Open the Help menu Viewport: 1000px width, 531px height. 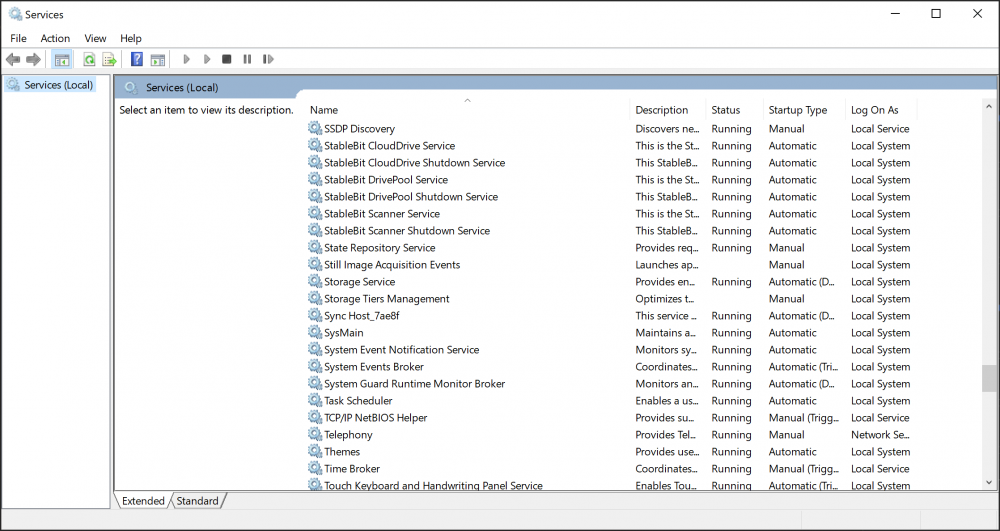tap(131, 38)
